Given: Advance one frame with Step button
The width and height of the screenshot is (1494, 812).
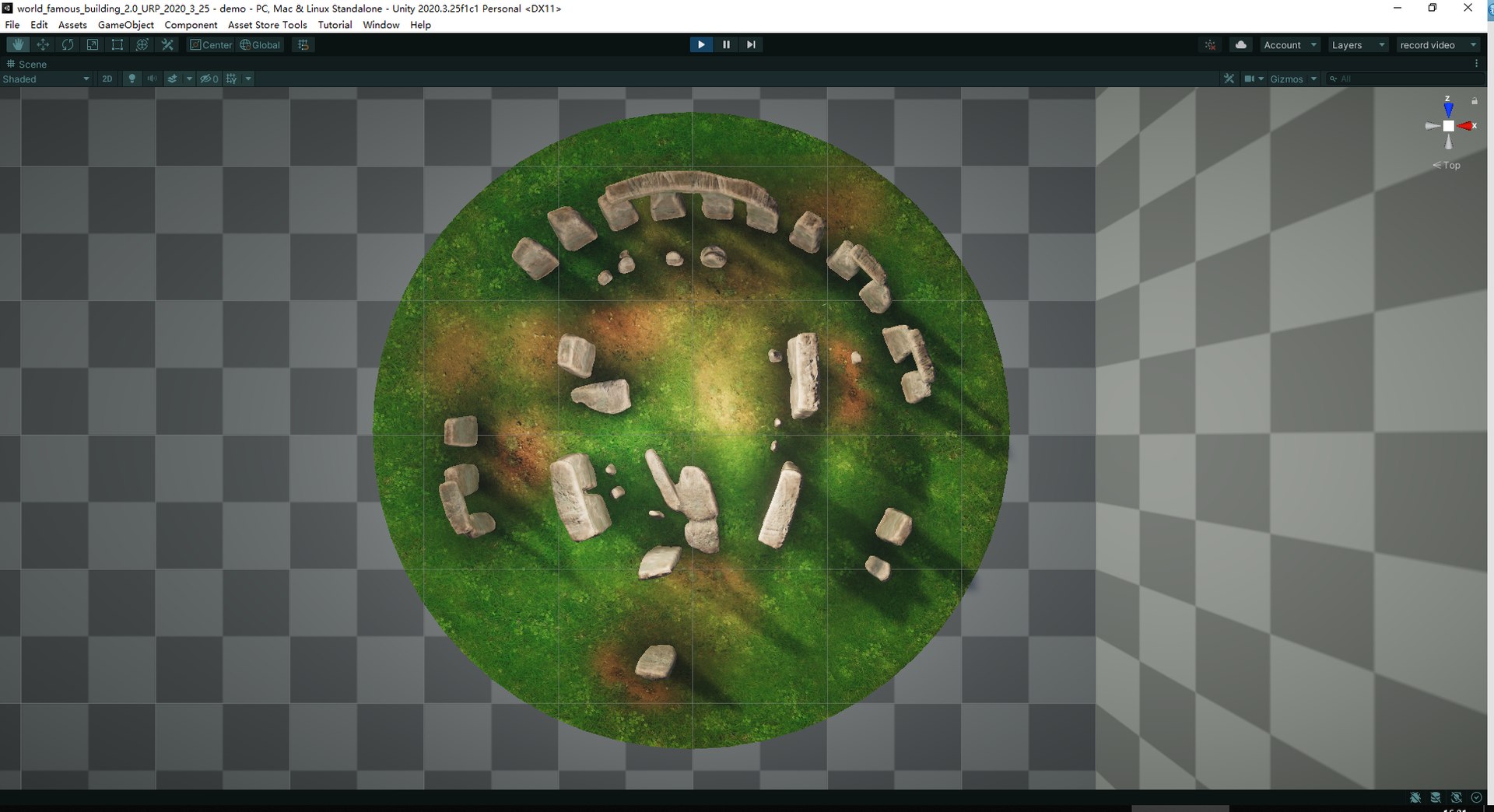Looking at the screenshot, I should [751, 44].
